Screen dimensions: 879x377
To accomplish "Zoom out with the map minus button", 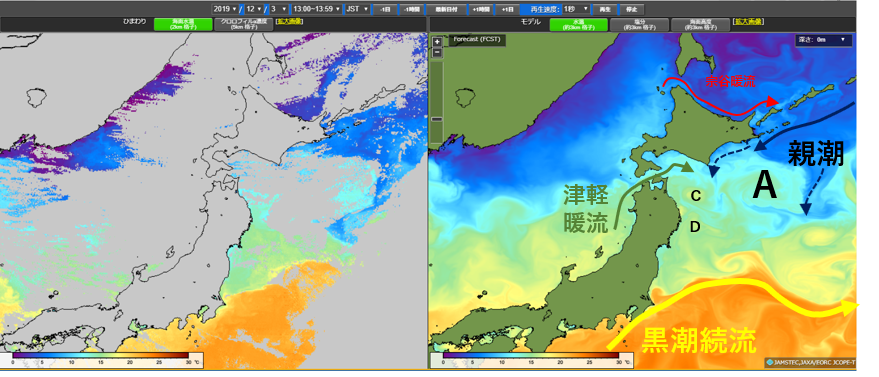I will [438, 53].
